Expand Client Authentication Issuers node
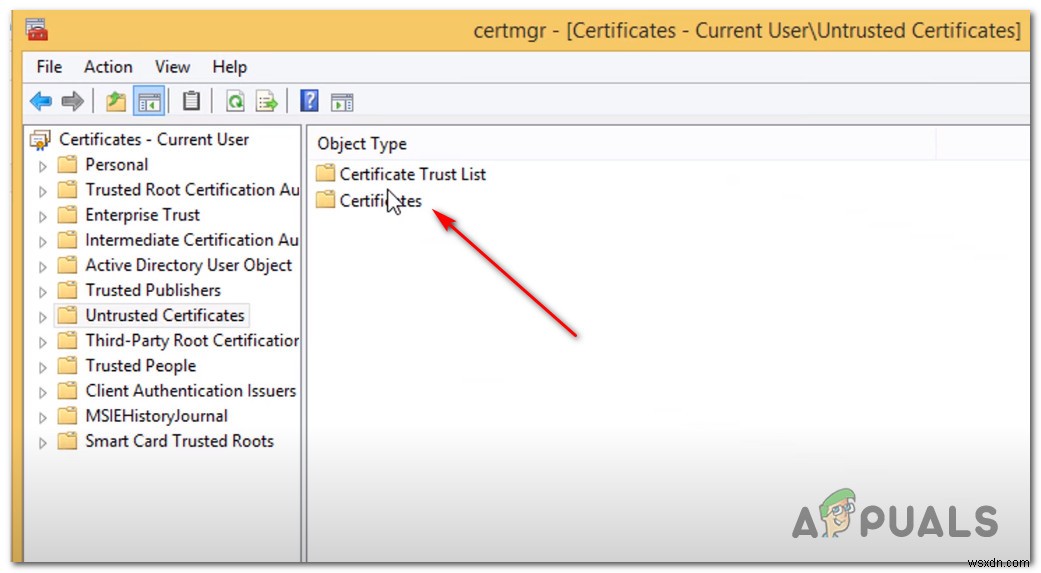Screen dimensions: 1041x573 (42, 393)
